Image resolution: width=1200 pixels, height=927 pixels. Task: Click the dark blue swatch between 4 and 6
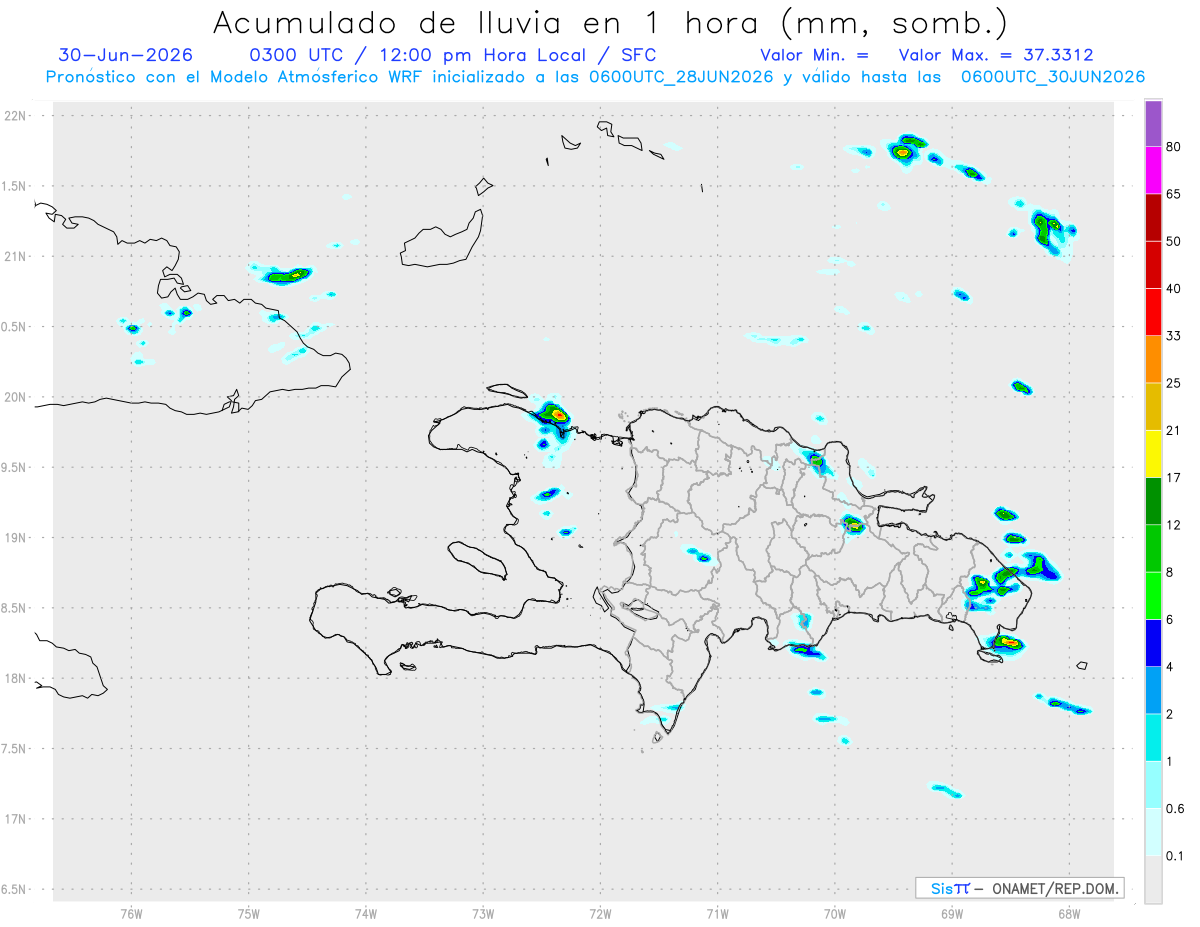1154,643
